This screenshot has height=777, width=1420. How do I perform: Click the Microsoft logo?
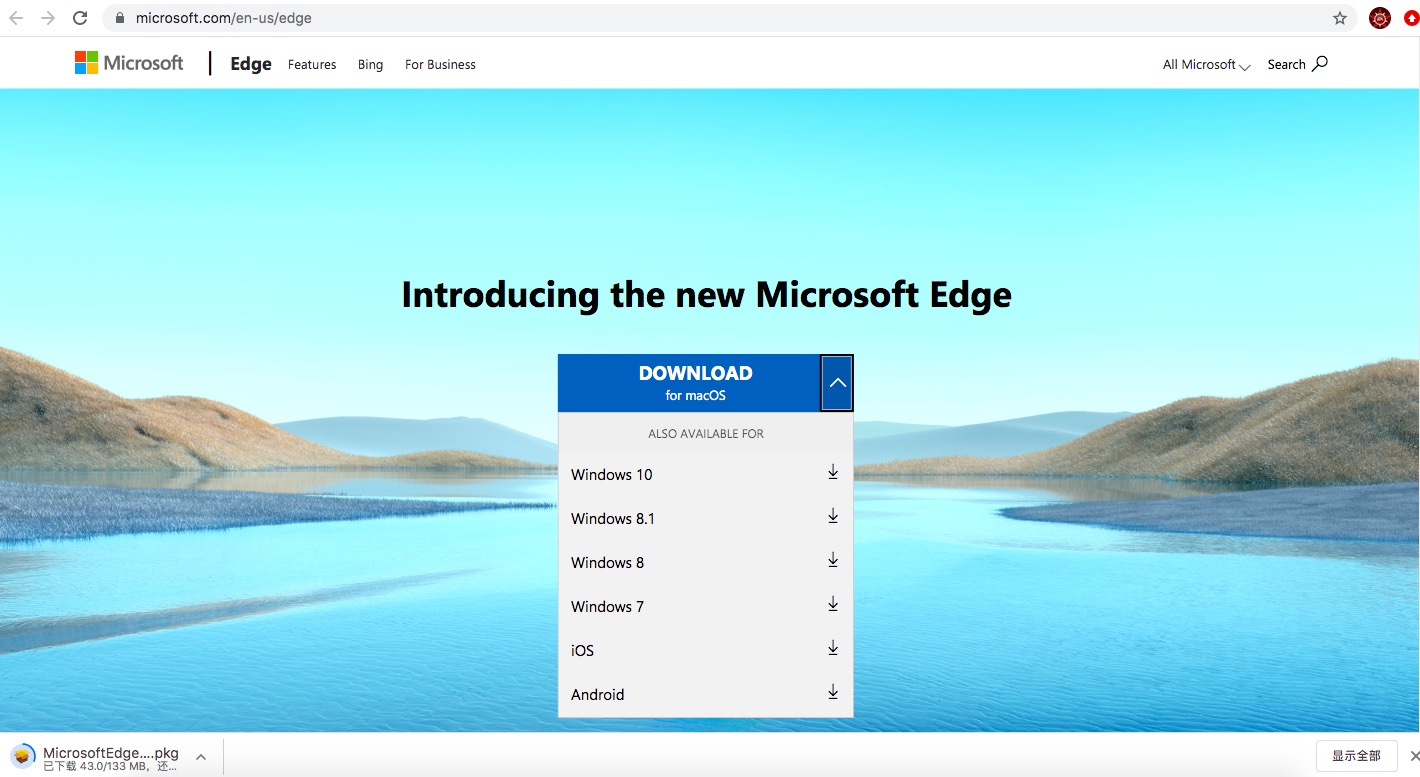[x=129, y=63]
